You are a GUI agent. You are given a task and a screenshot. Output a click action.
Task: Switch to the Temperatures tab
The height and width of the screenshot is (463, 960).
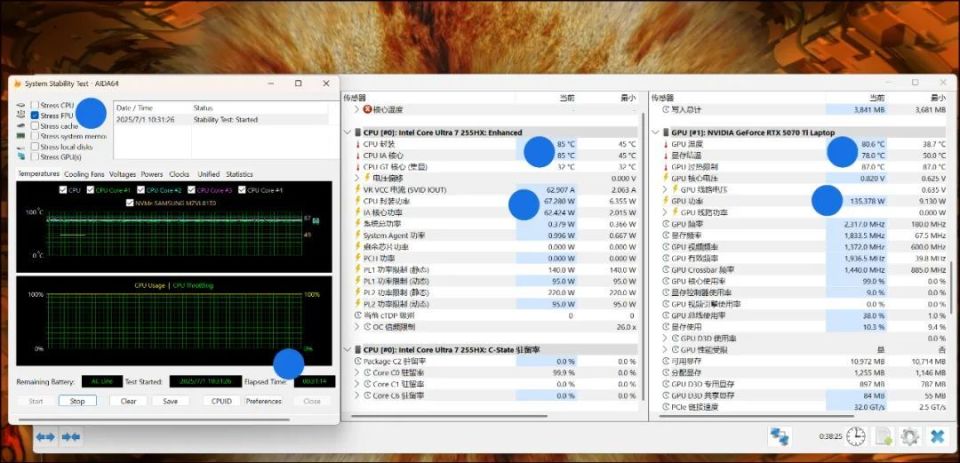(39, 174)
